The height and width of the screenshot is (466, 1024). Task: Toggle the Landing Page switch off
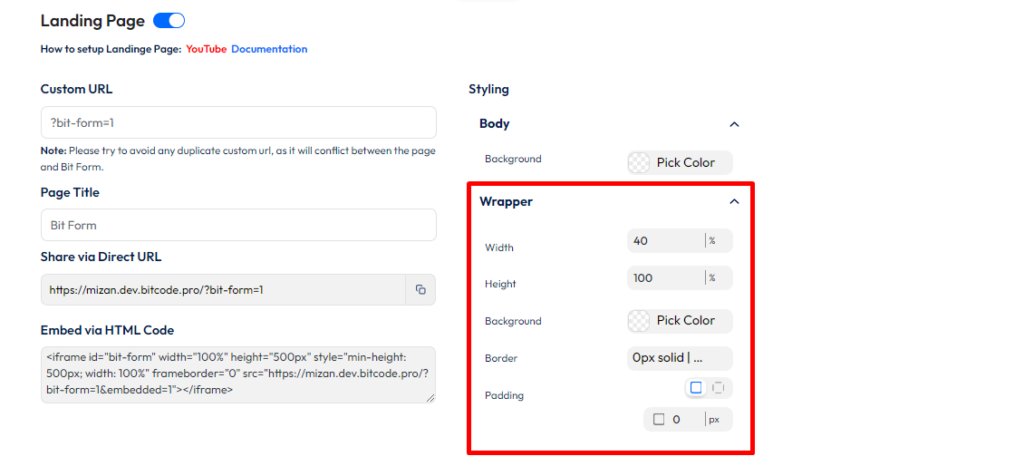(x=169, y=21)
